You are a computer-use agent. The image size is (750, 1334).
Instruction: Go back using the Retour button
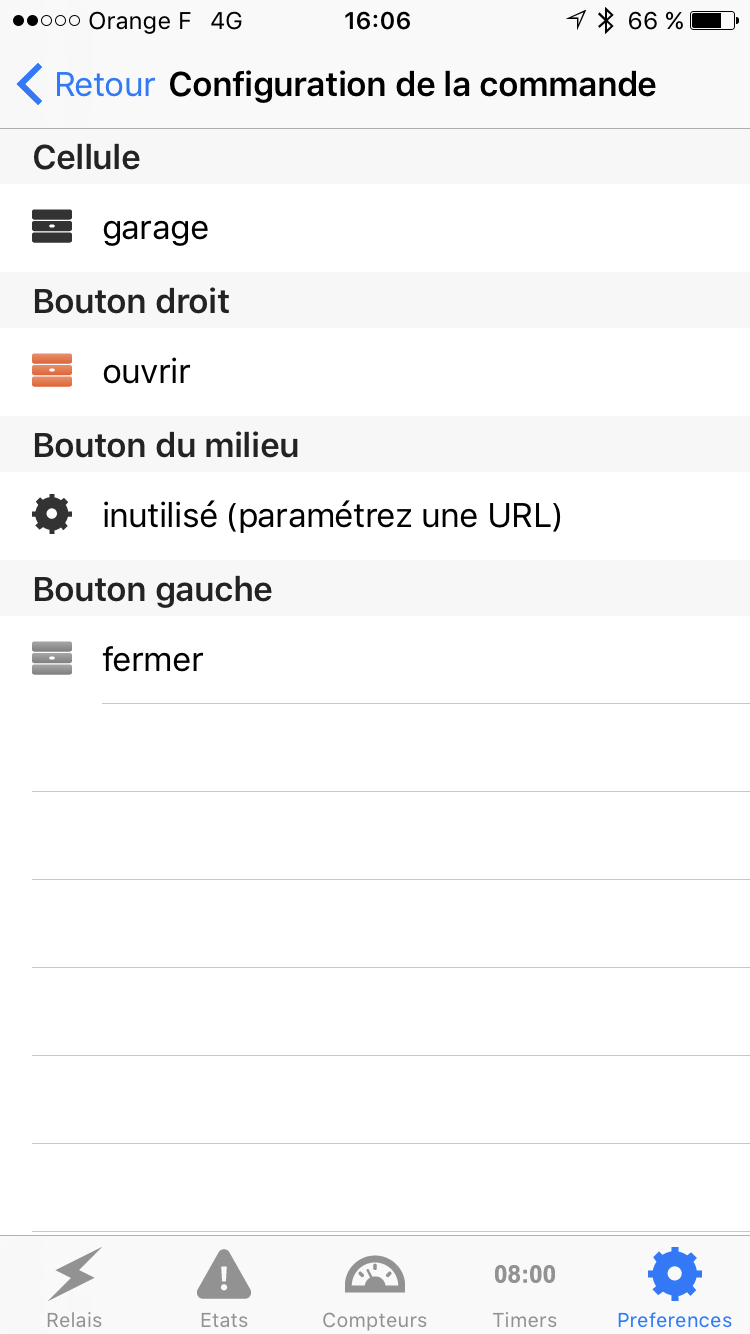104,85
